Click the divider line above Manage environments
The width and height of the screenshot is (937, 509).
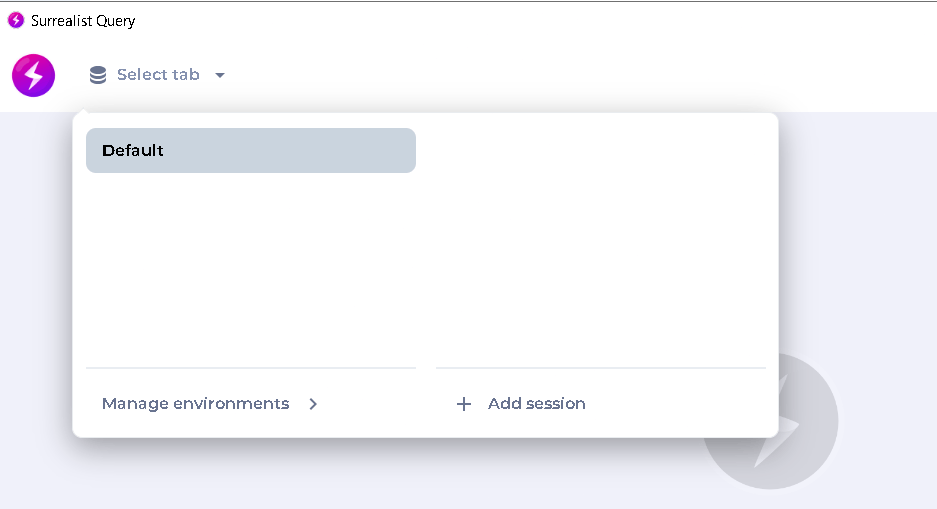[x=251, y=368]
